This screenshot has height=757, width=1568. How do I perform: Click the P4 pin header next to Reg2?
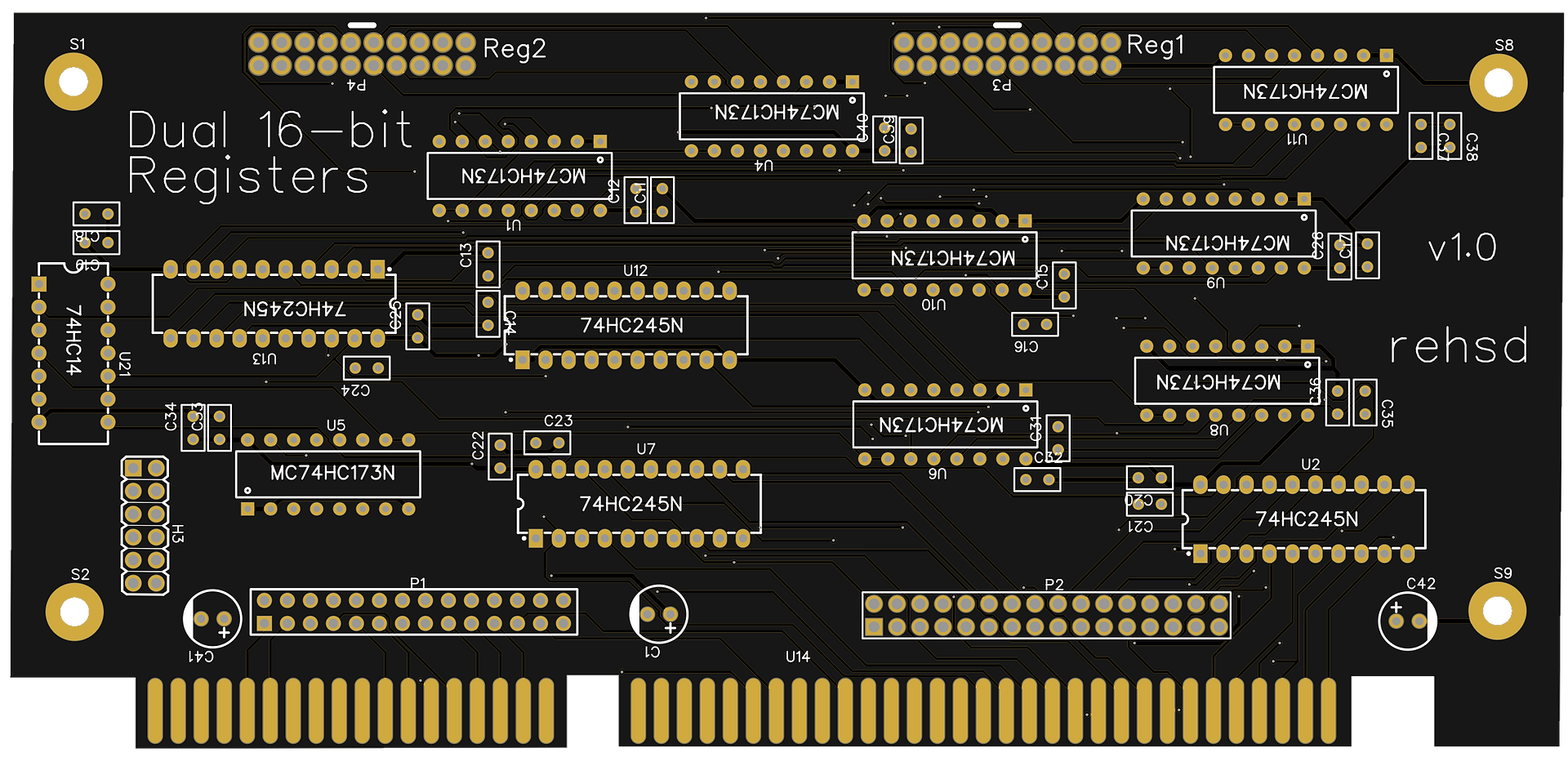(x=362, y=54)
